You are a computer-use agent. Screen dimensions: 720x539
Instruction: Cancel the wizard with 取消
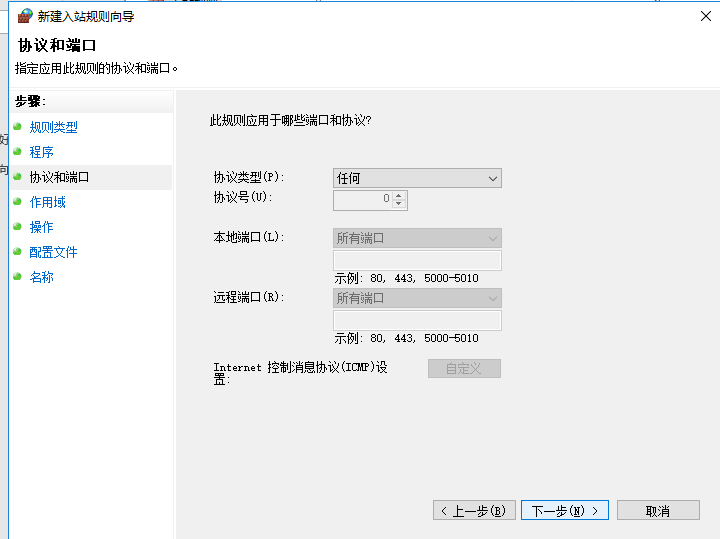click(x=657, y=510)
